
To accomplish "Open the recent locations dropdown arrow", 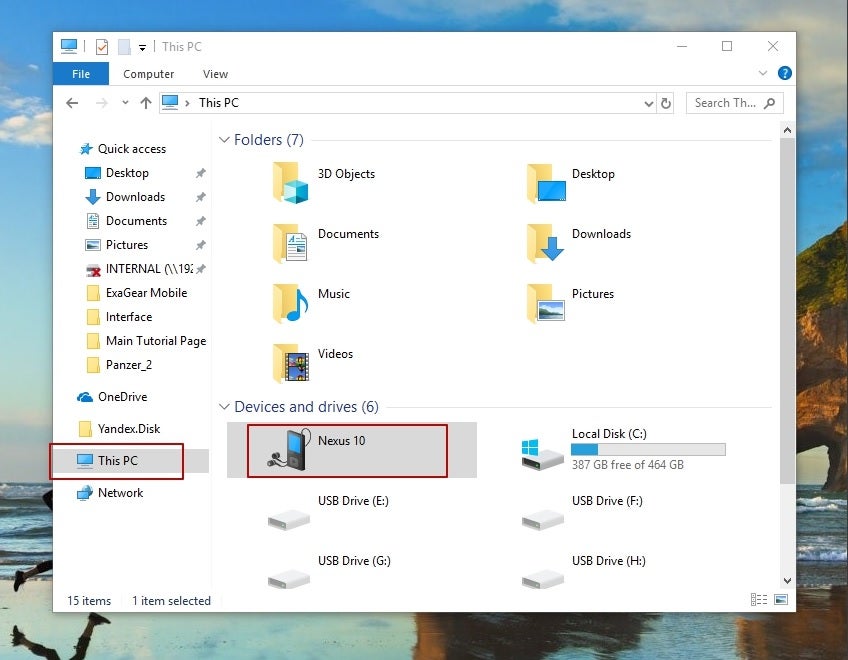I will [x=125, y=102].
